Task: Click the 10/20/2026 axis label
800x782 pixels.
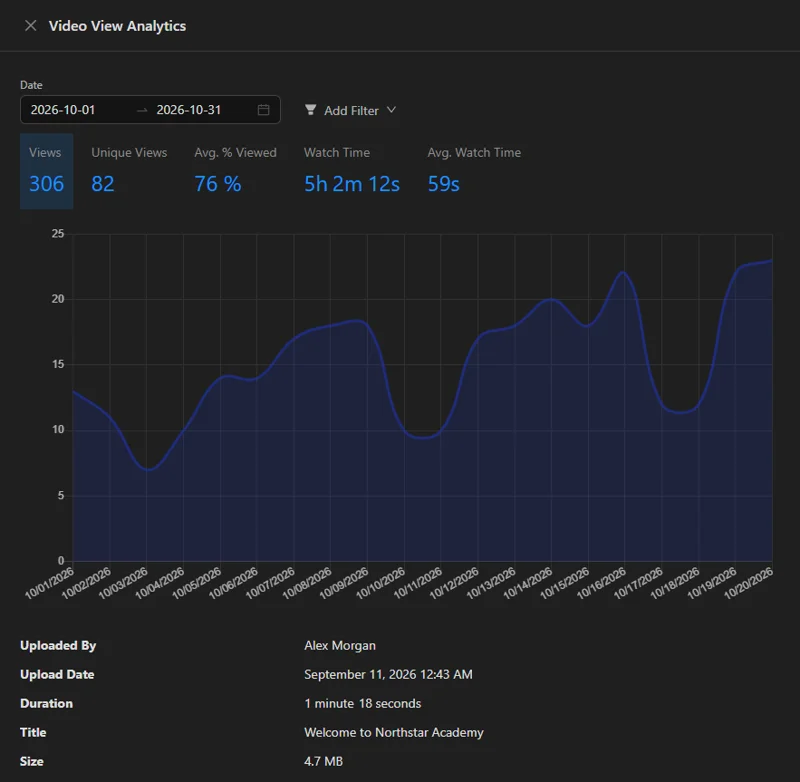Action: pos(749,583)
